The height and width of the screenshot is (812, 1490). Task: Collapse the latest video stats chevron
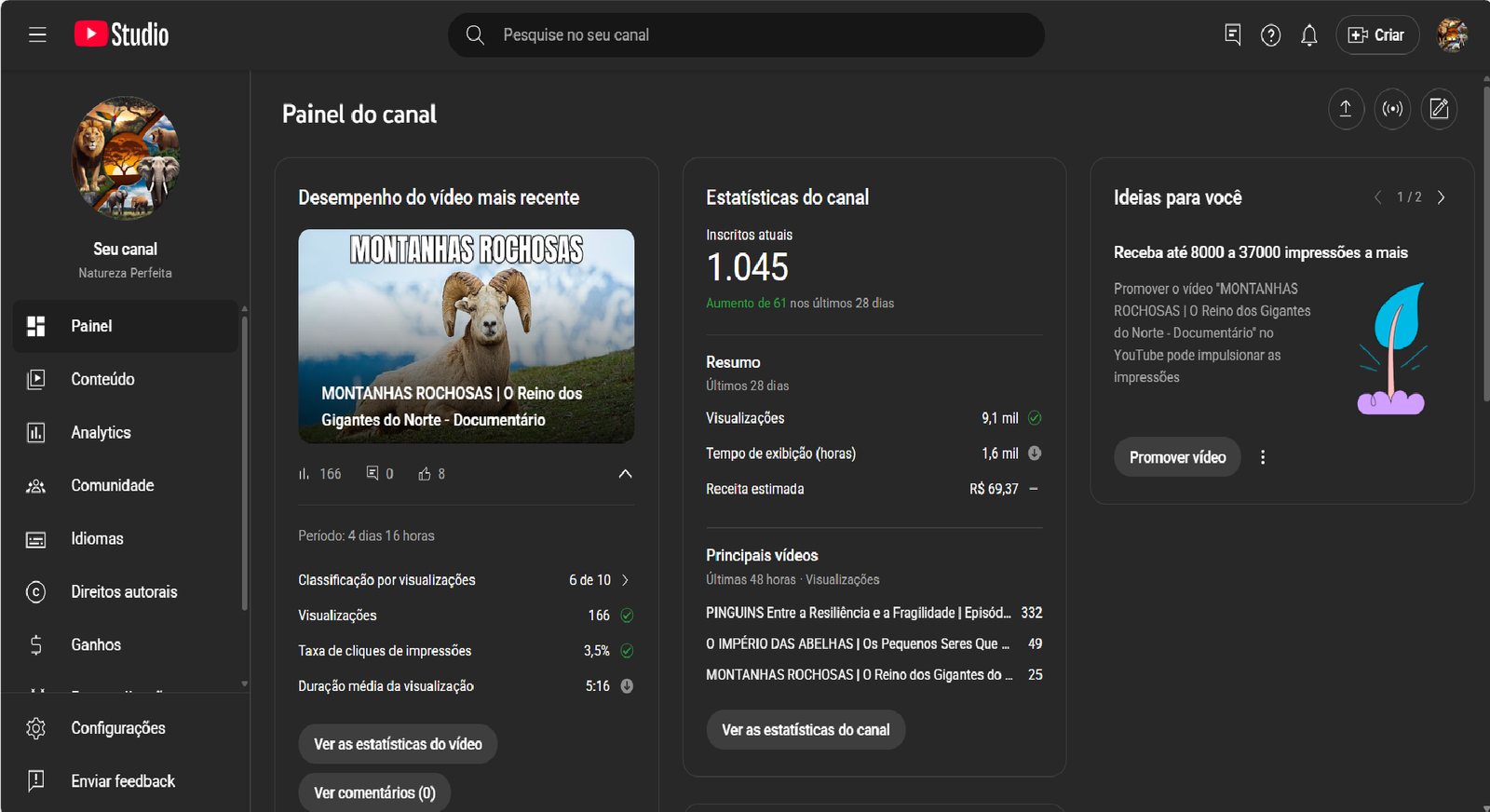[625, 474]
